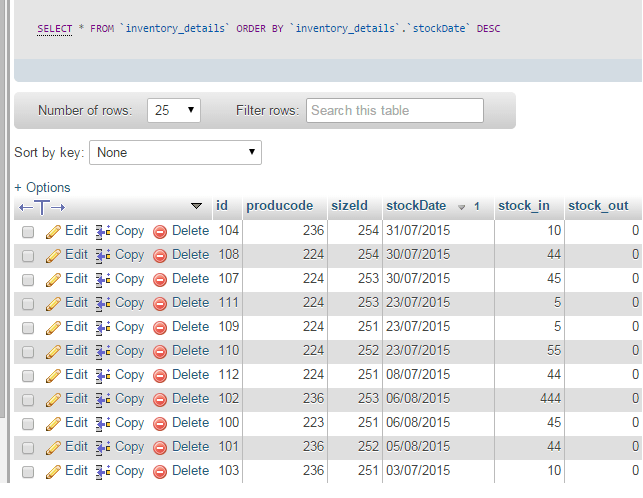The width and height of the screenshot is (643, 498).
Task: Click the Filter rows search field
Action: [395, 110]
